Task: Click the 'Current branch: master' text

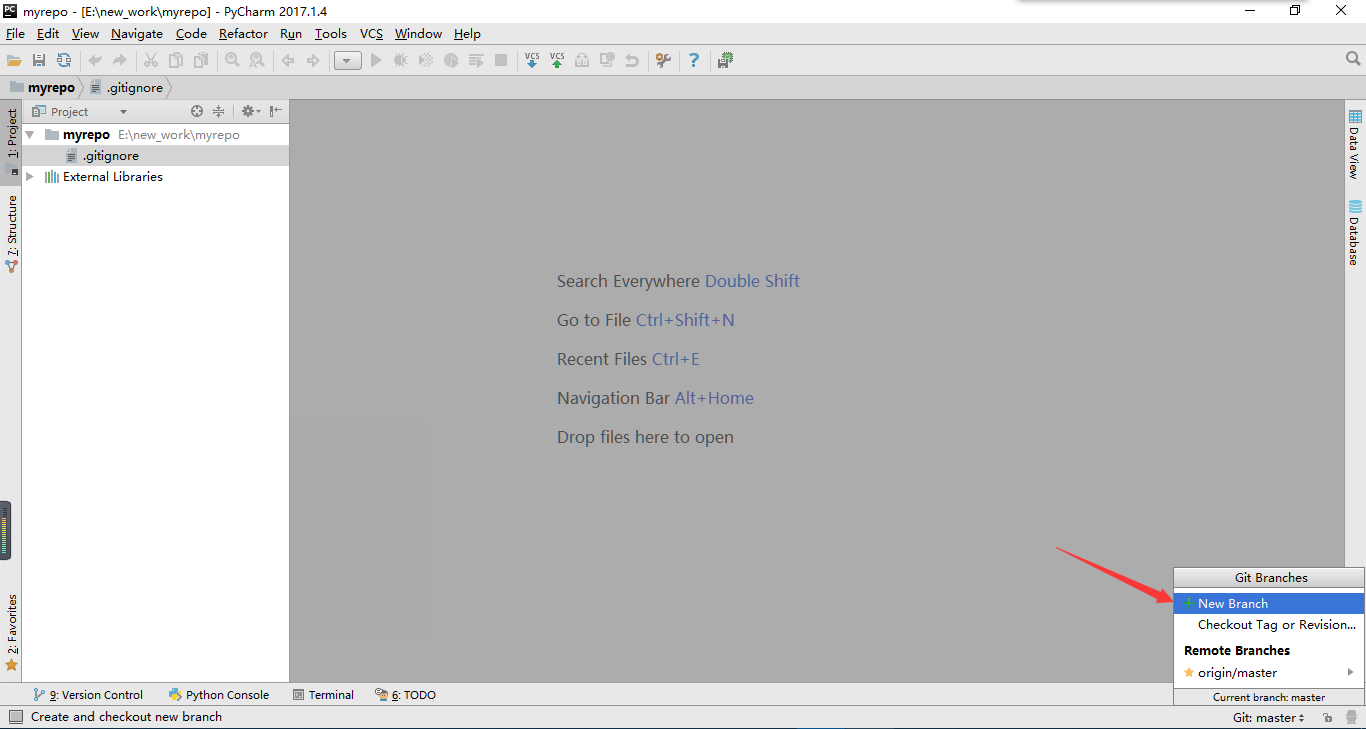Action: click(x=1269, y=698)
